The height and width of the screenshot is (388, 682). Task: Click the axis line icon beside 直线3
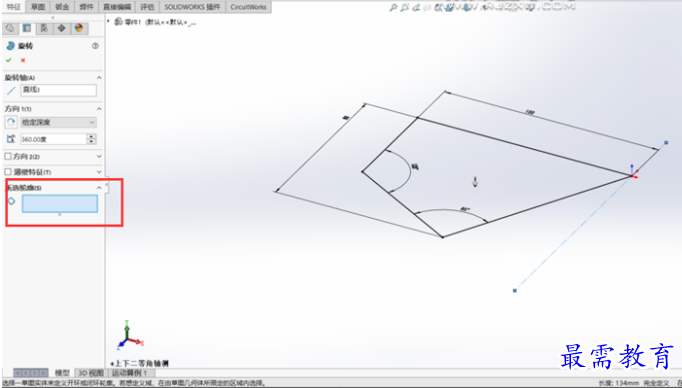pyautogui.click(x=11, y=90)
